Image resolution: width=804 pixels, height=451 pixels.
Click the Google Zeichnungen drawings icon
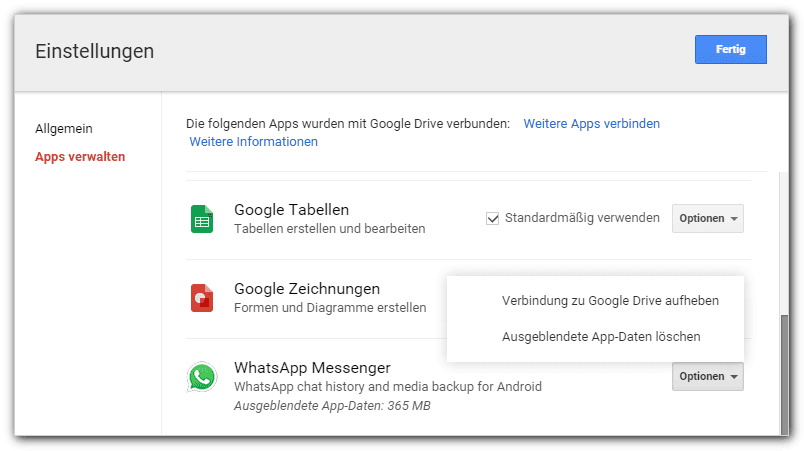pos(202,298)
